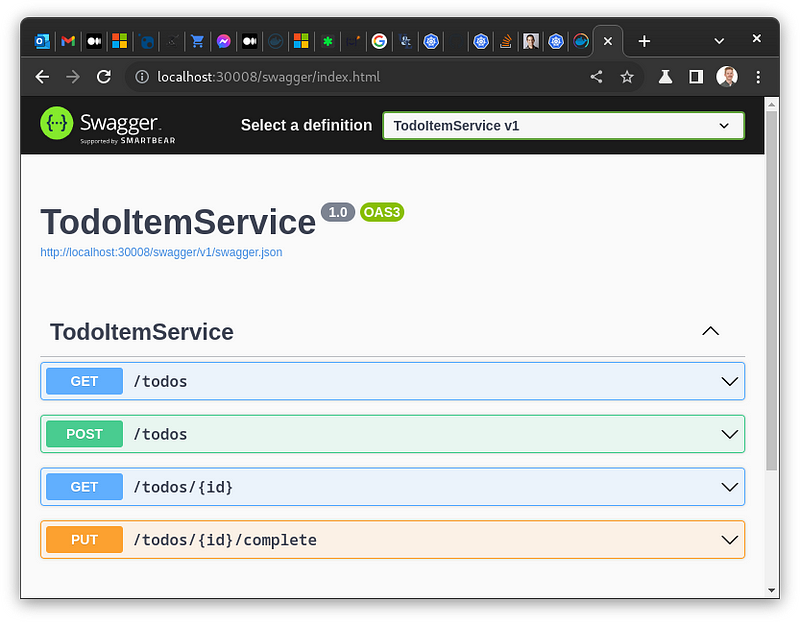Image resolution: width=800 pixels, height=622 pixels.
Task: Click the /todos/{id} path text
Action: click(x=183, y=487)
